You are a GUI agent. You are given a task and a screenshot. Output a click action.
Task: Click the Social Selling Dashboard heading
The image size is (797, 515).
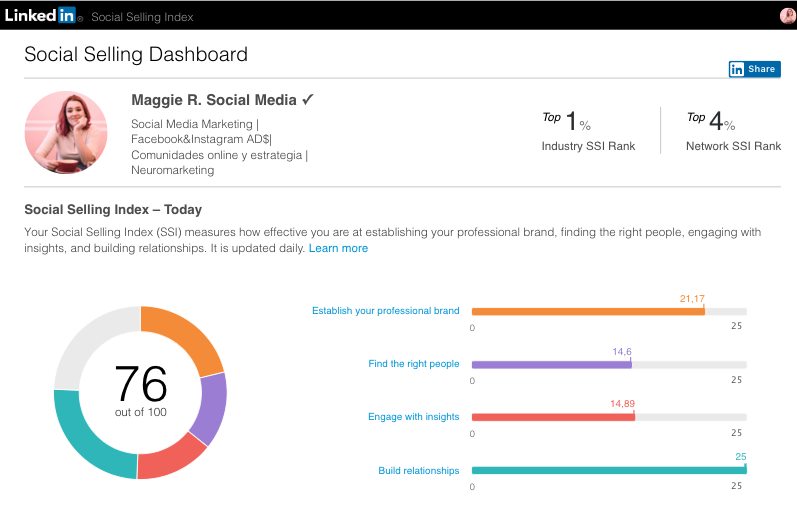point(136,54)
